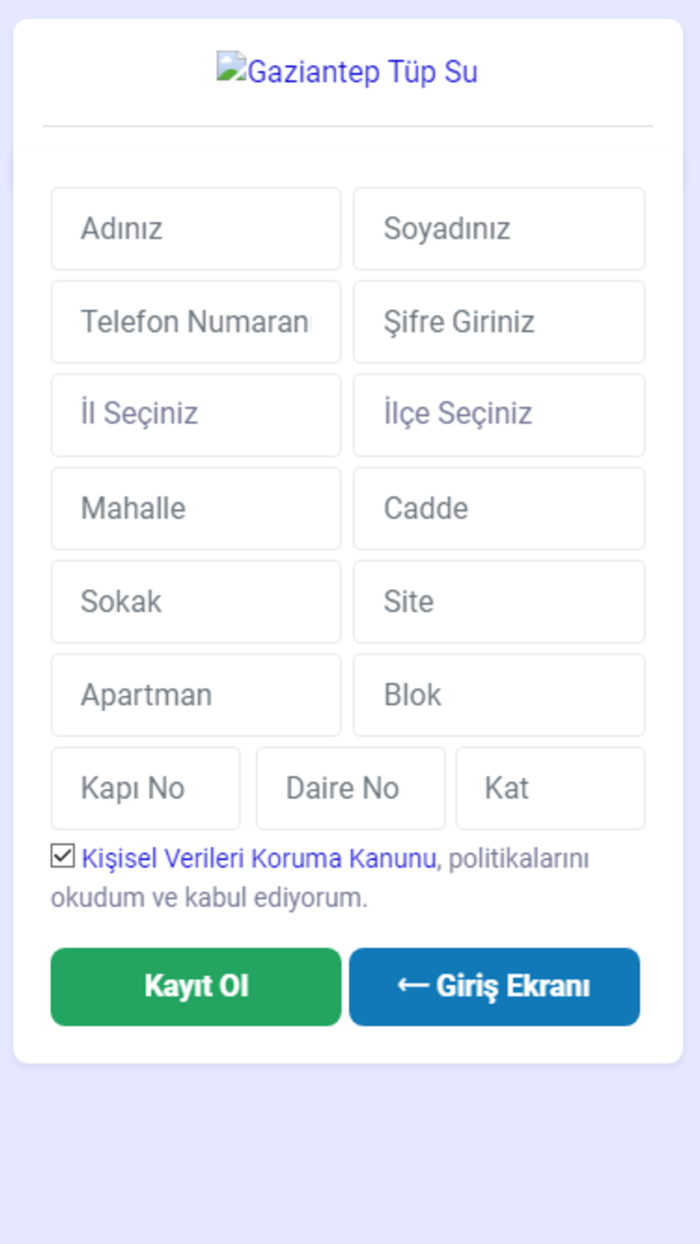Select the Kapı No field
Image resolution: width=700 pixels, height=1244 pixels.
pos(145,788)
